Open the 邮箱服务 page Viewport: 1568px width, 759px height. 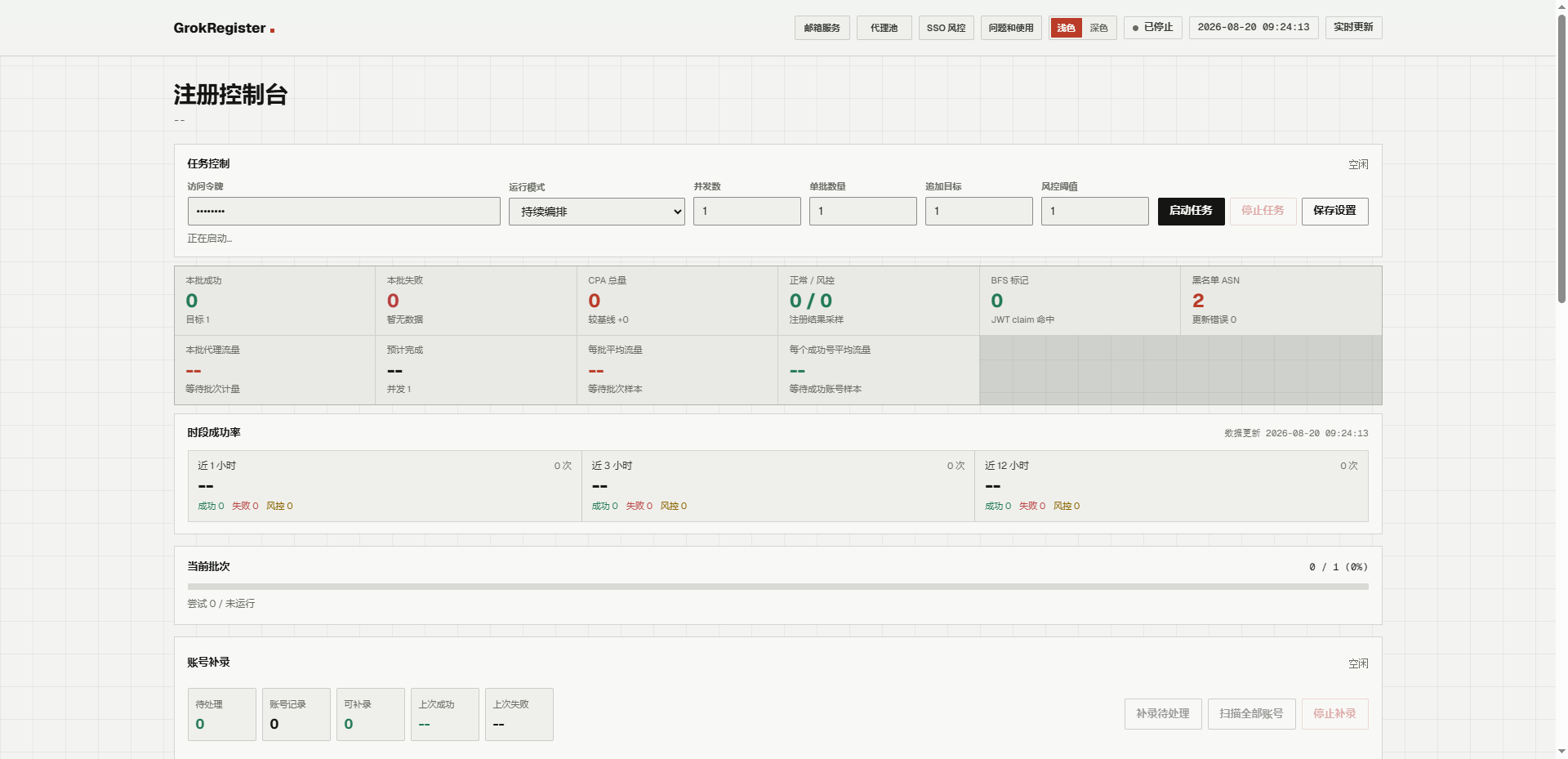(x=822, y=28)
